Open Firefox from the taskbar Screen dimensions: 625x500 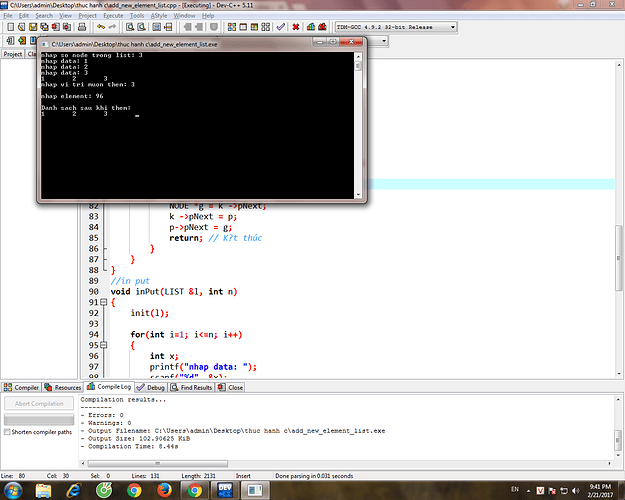coord(164,490)
